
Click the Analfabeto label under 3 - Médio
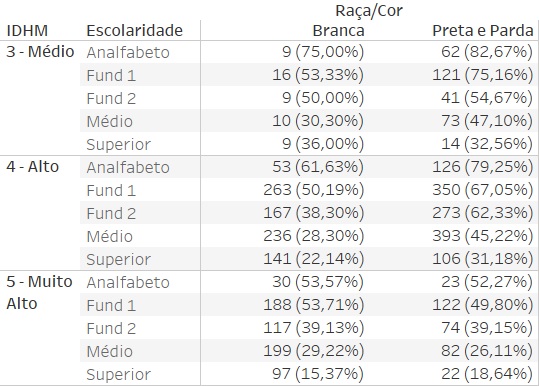click(x=128, y=53)
